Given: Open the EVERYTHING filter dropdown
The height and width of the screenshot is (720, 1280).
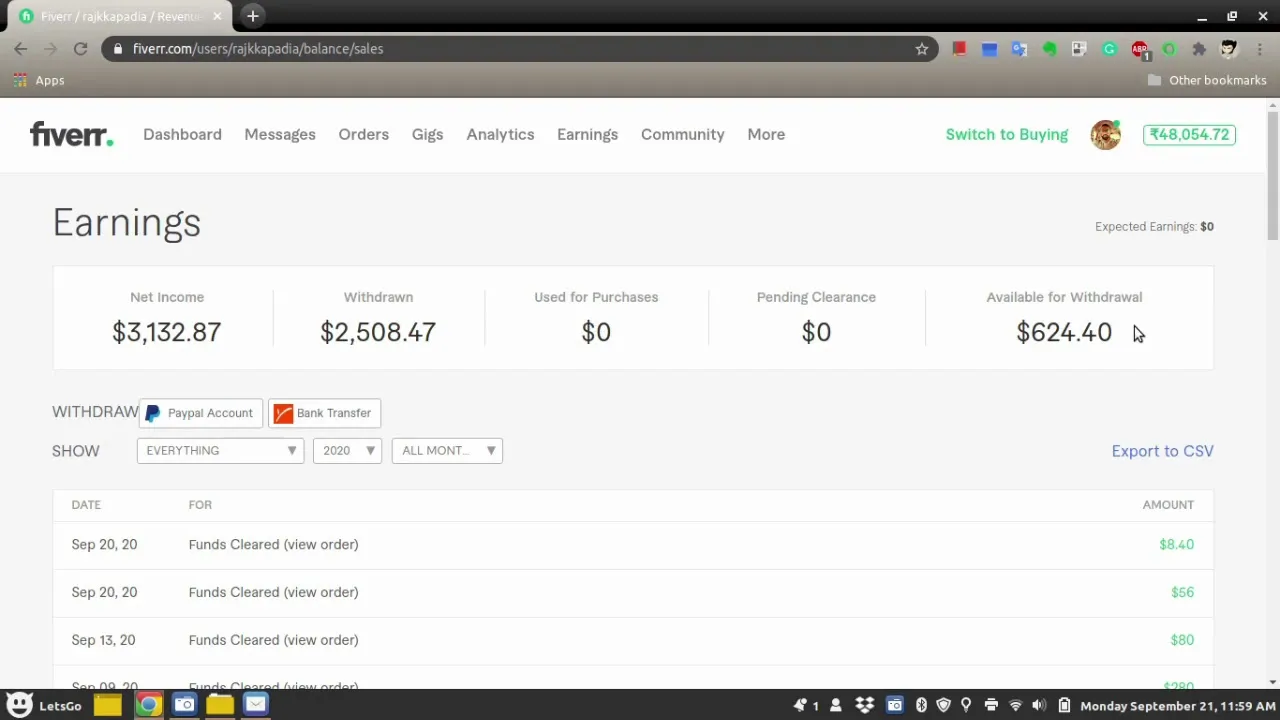Looking at the screenshot, I should pyautogui.click(x=220, y=451).
